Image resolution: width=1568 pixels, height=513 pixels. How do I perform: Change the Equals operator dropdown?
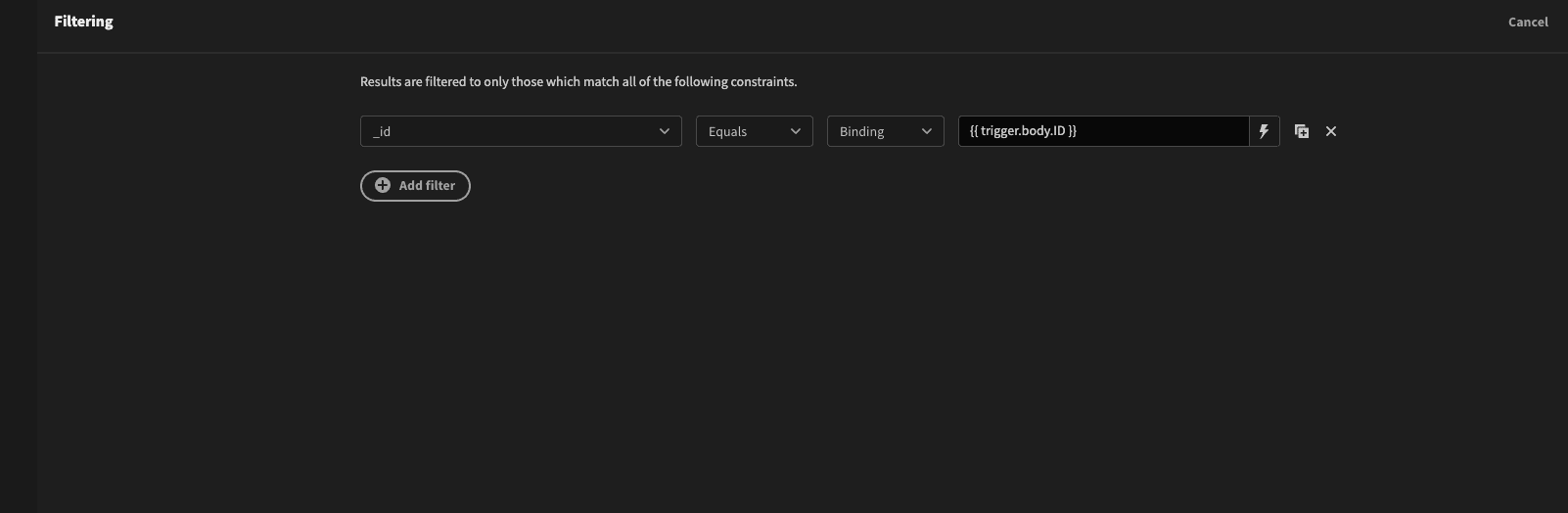(755, 131)
